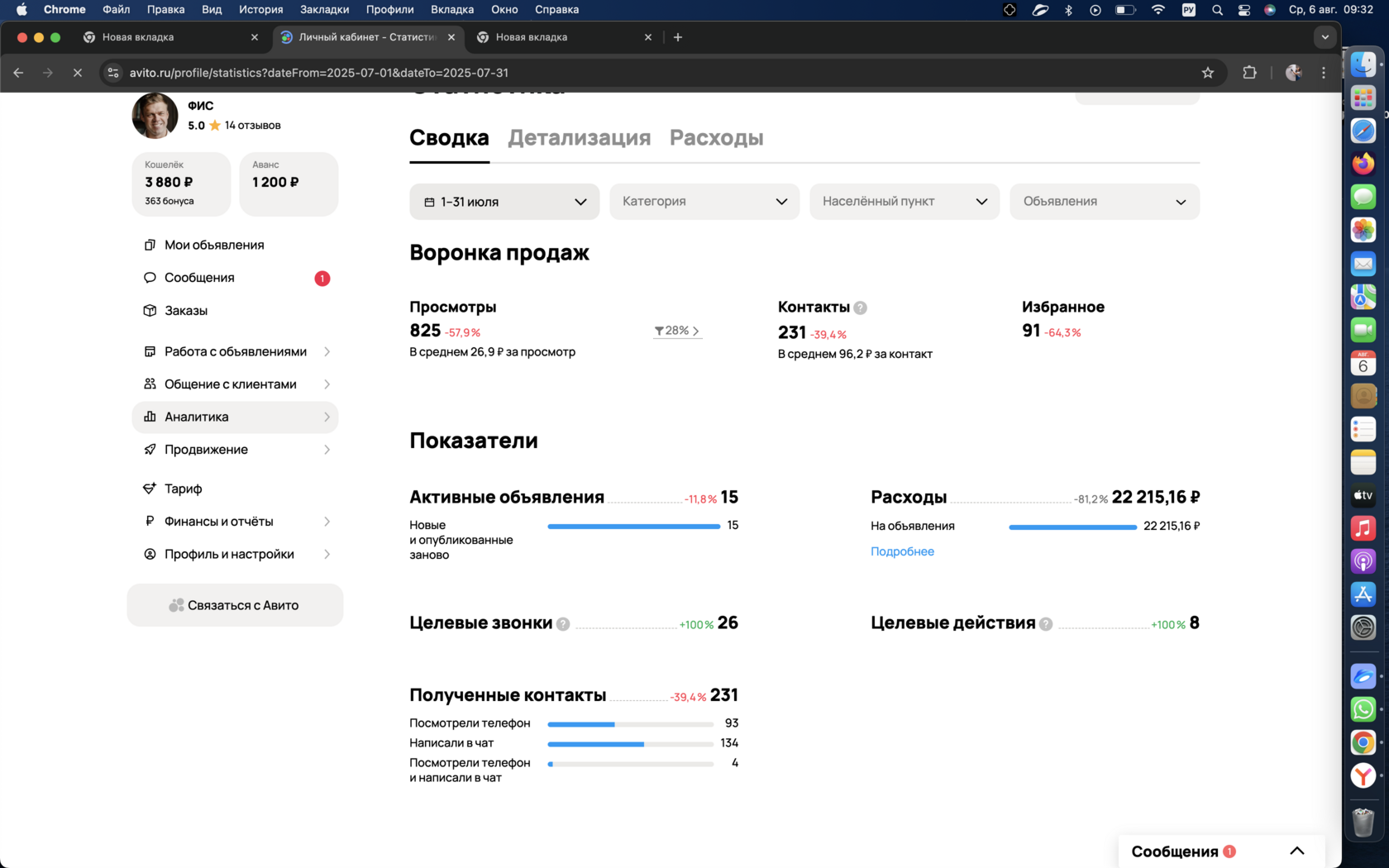Screen dimensions: 1389x868
Task: Show help tooltip next to Контакты
Action: 861,308
